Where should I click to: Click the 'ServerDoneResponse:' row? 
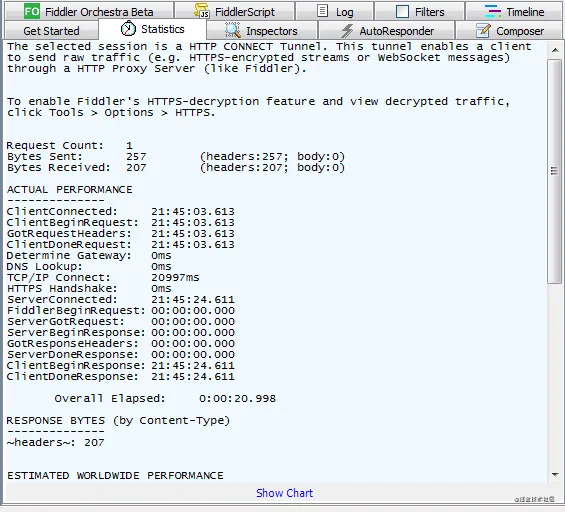tap(121, 355)
